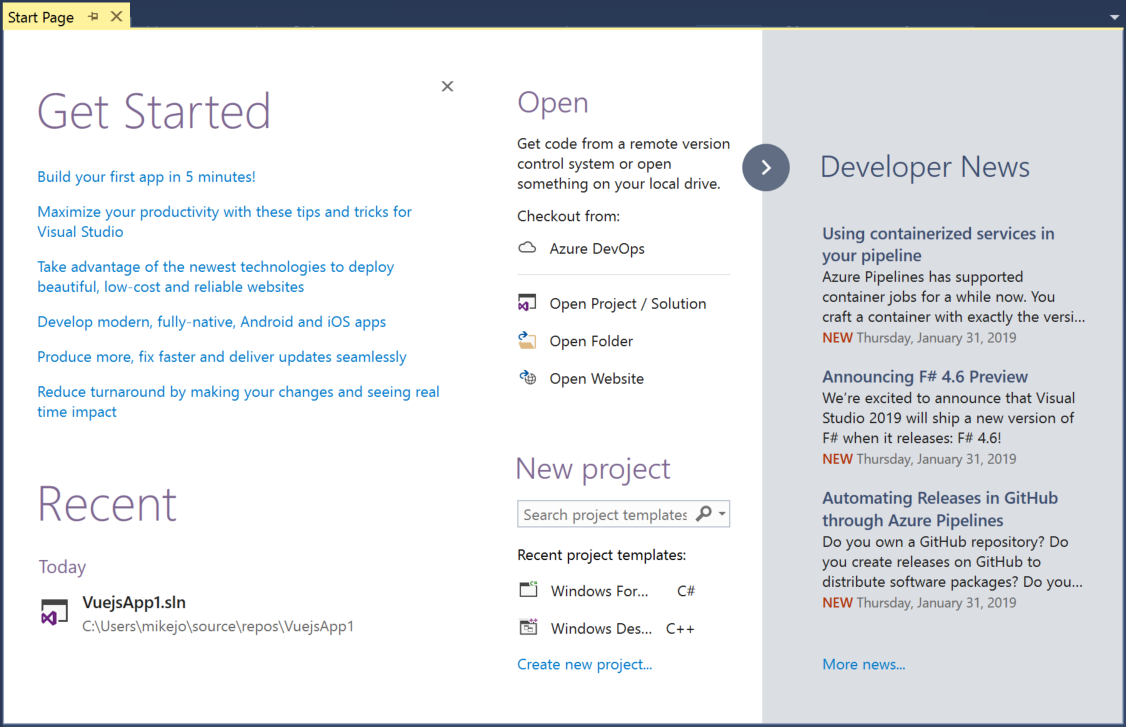
Task: Open the window dropdown caret at top right
Action: pos(1114,16)
